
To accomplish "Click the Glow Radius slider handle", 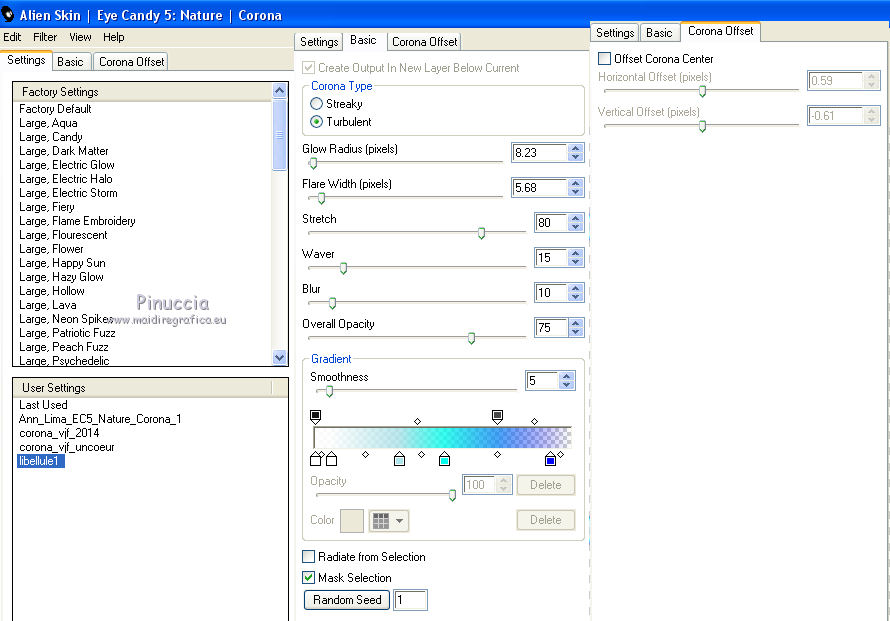I will coord(313,163).
